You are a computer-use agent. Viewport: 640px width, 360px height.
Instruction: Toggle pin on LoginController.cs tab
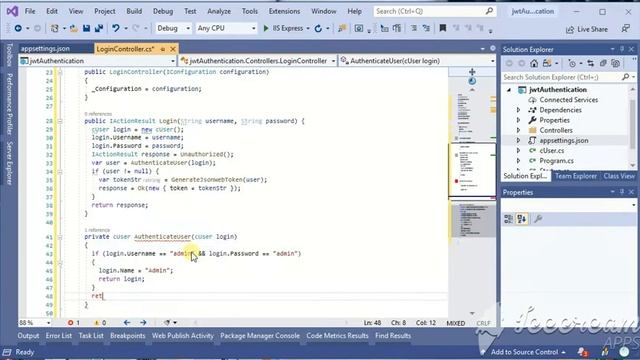pyautogui.click(x=162, y=49)
